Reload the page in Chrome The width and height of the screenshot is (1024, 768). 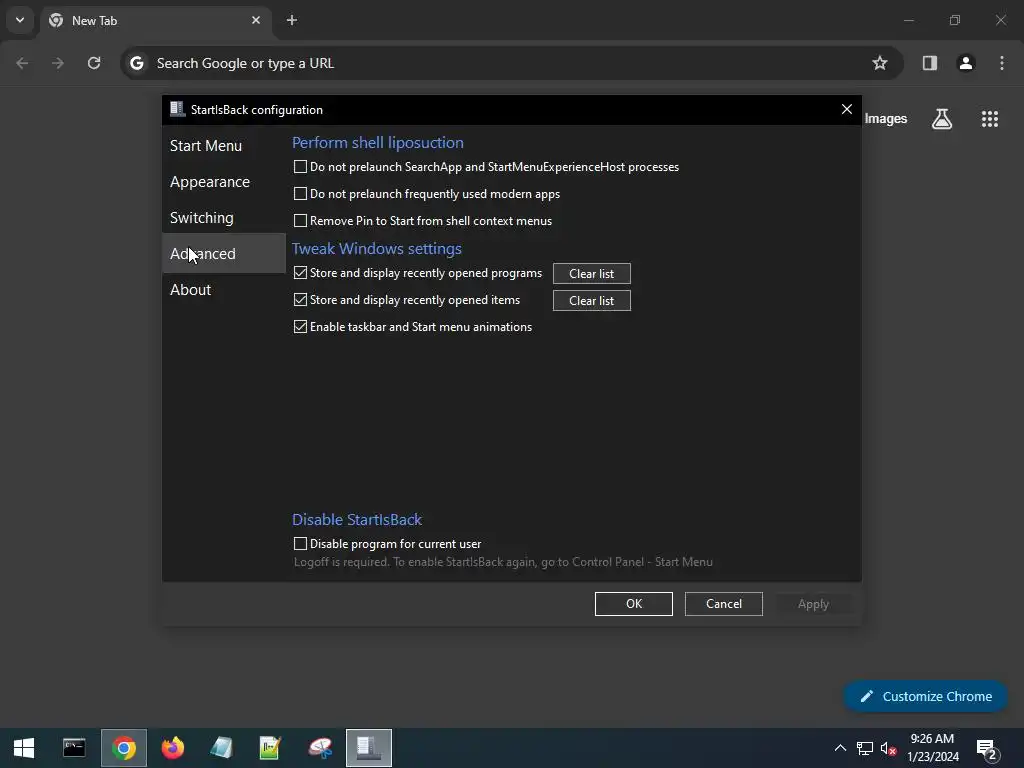tap(94, 63)
